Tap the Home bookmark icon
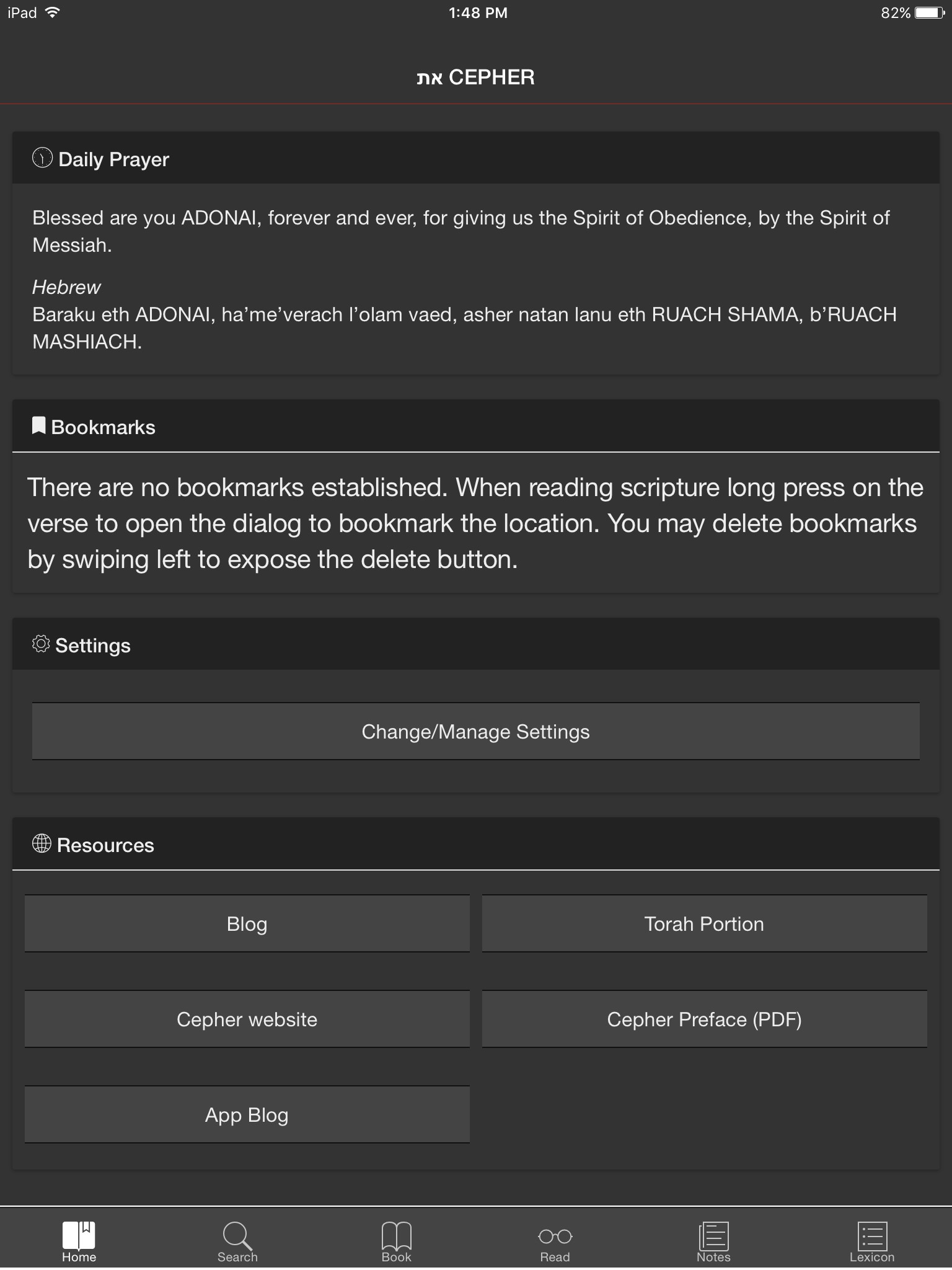The width and height of the screenshot is (952, 1270). [x=79, y=1235]
